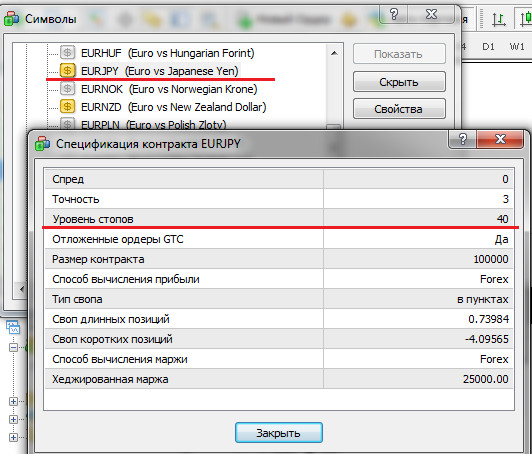This screenshot has width=532, height=454.
Task: Click Своп коротких позиций value -4.09565
Action: (486, 339)
